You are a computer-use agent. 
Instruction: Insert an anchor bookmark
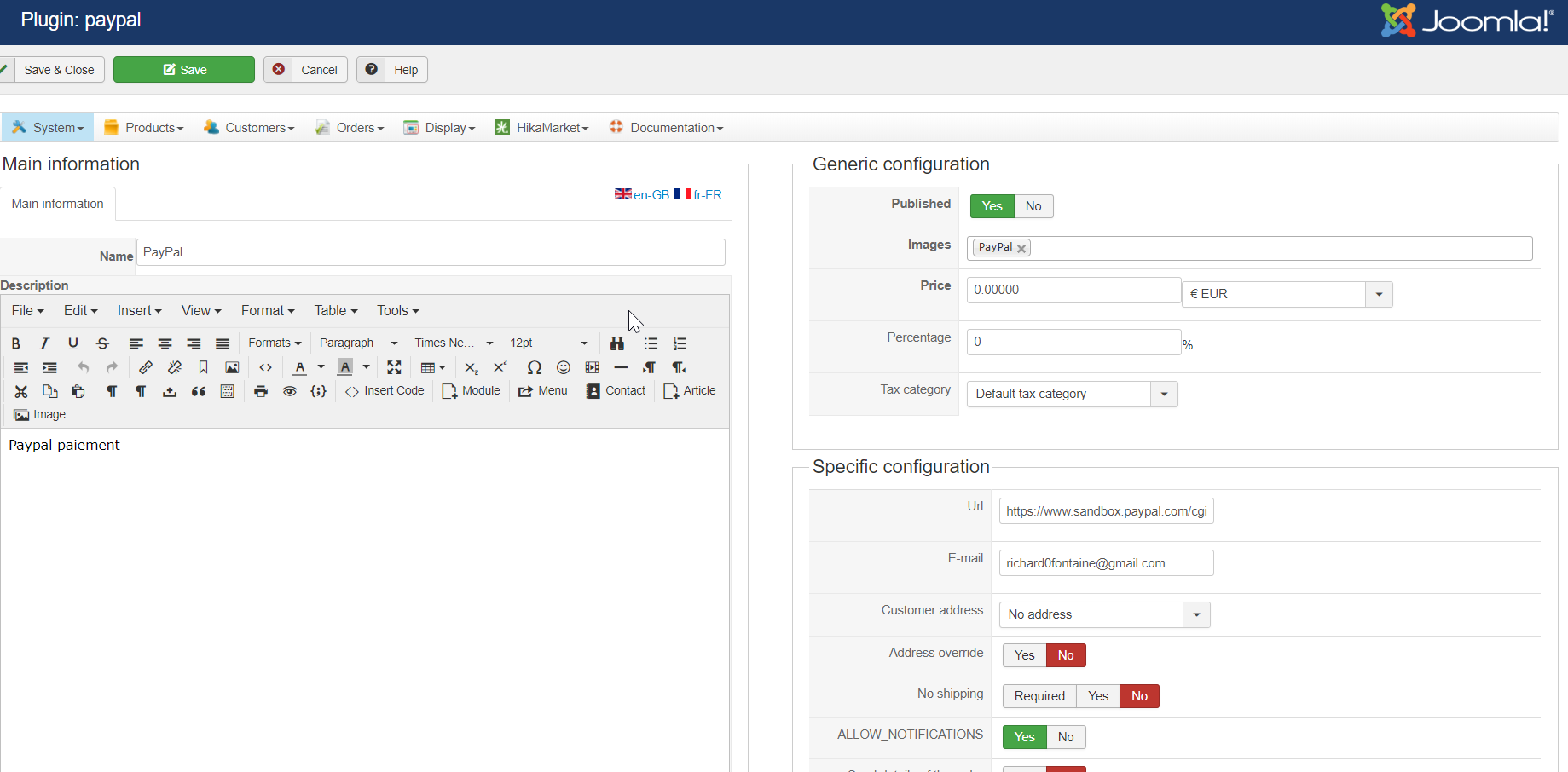click(203, 367)
